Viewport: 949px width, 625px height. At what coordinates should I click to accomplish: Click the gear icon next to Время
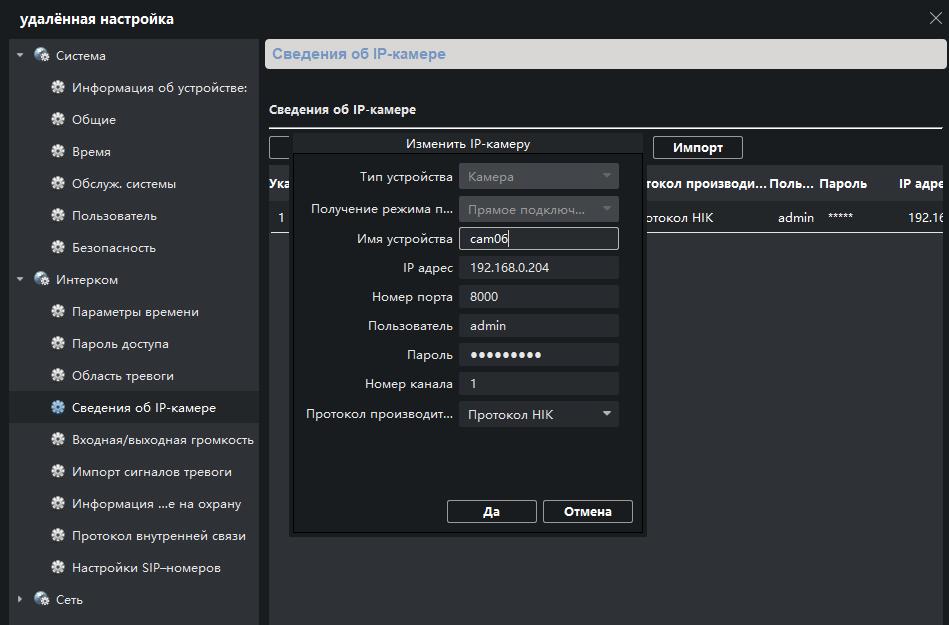click(x=58, y=152)
